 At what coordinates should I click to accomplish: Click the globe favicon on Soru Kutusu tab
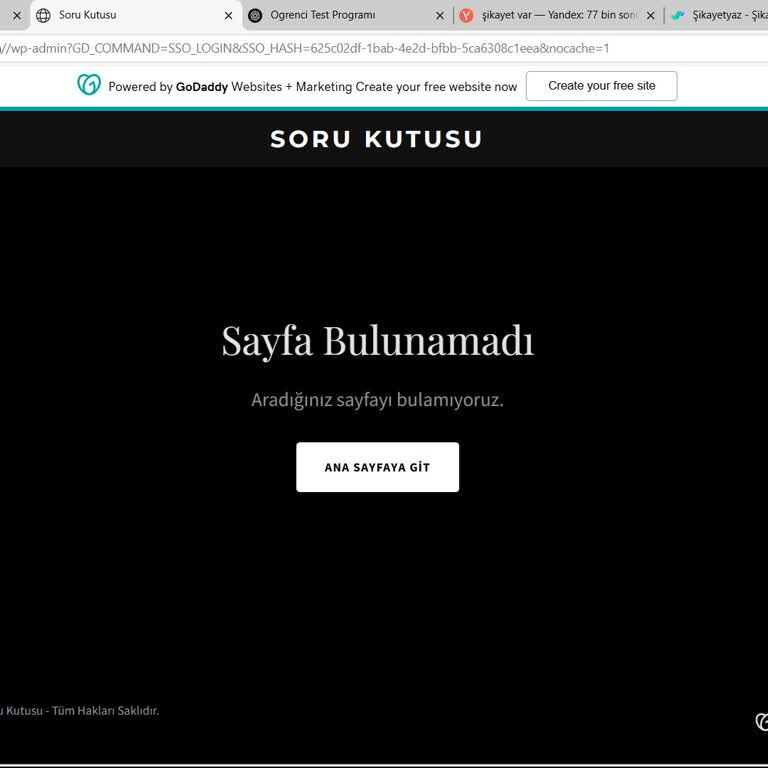[43, 16]
